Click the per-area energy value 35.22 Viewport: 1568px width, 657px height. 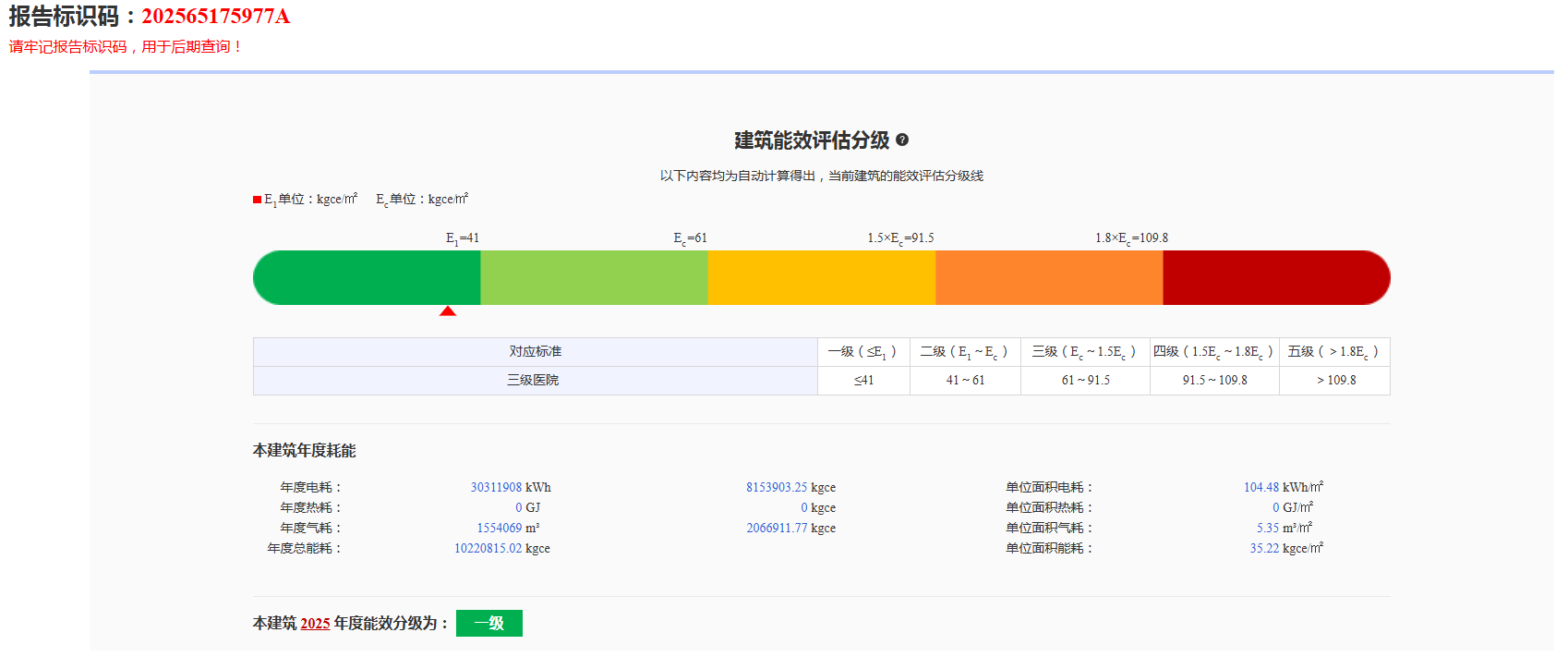[1264, 548]
